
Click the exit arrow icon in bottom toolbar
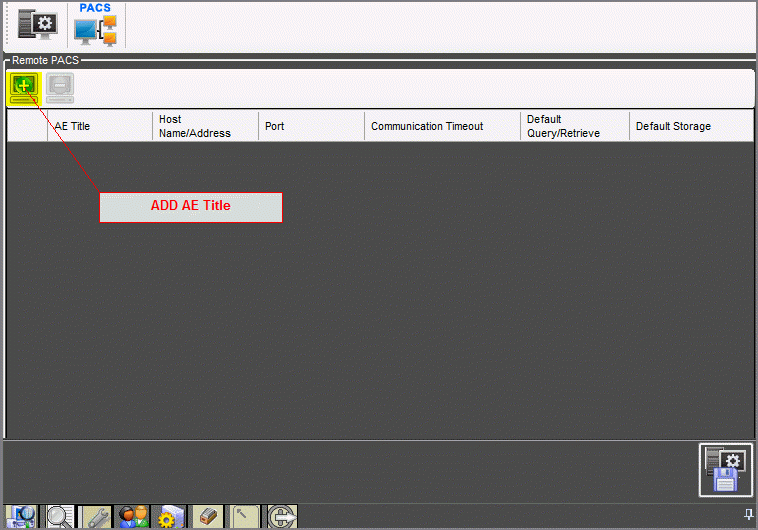click(282, 516)
